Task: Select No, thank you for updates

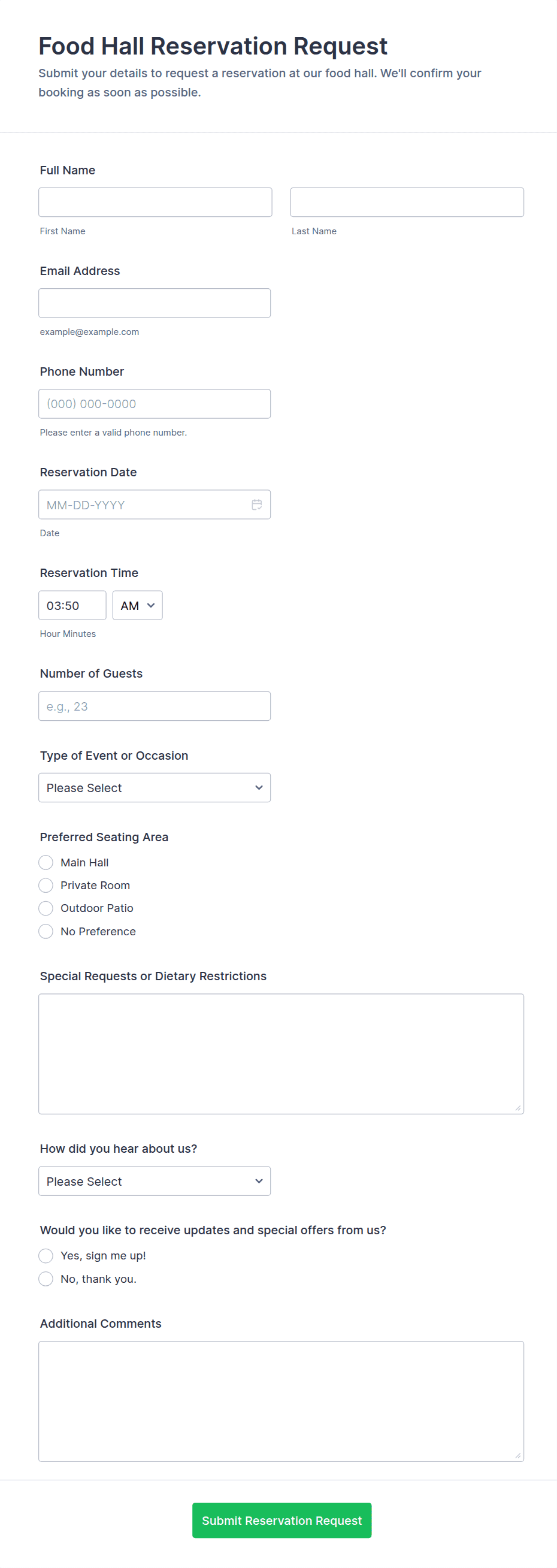Action: tap(46, 1278)
